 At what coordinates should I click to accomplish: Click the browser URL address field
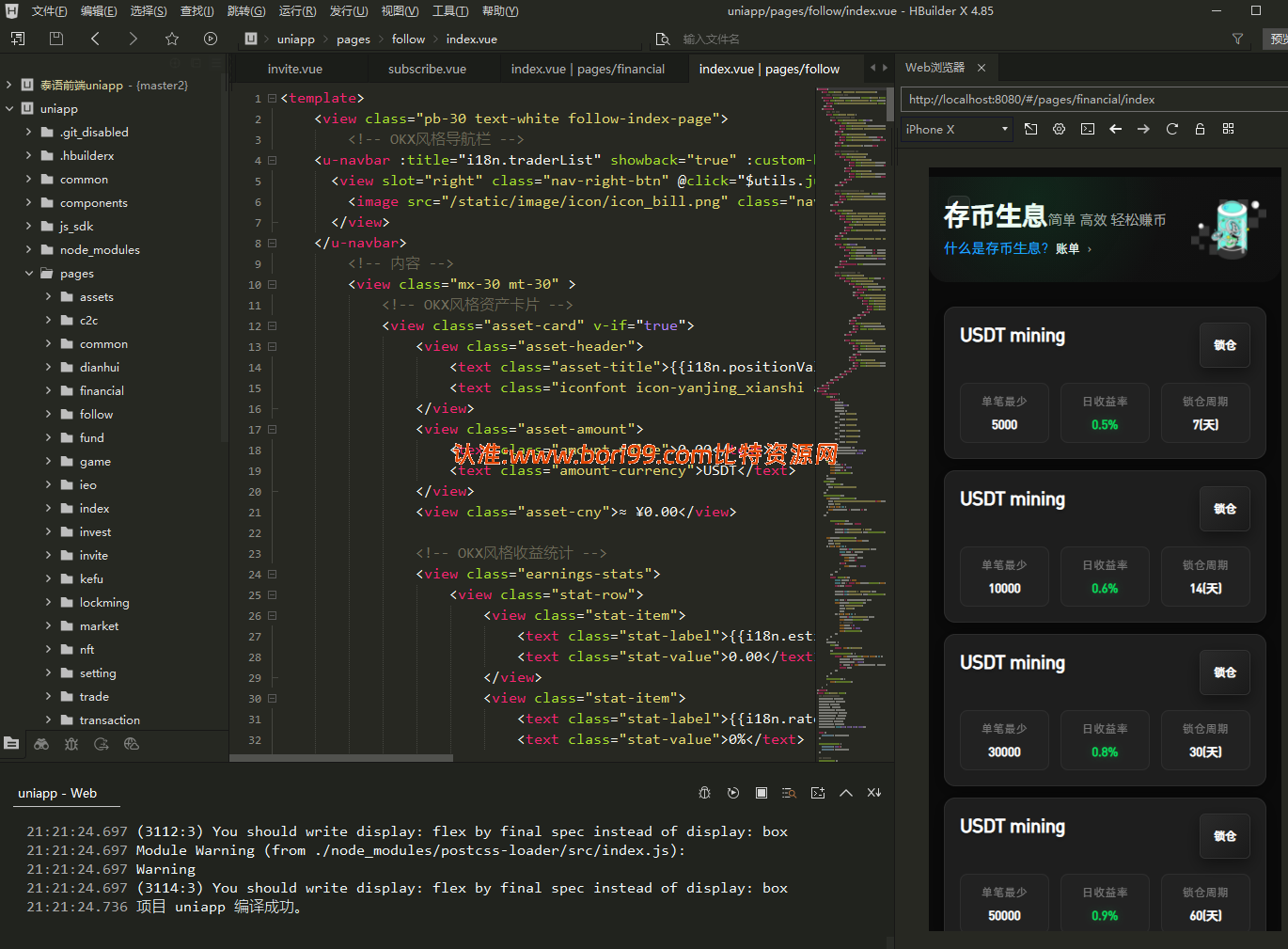(1093, 100)
